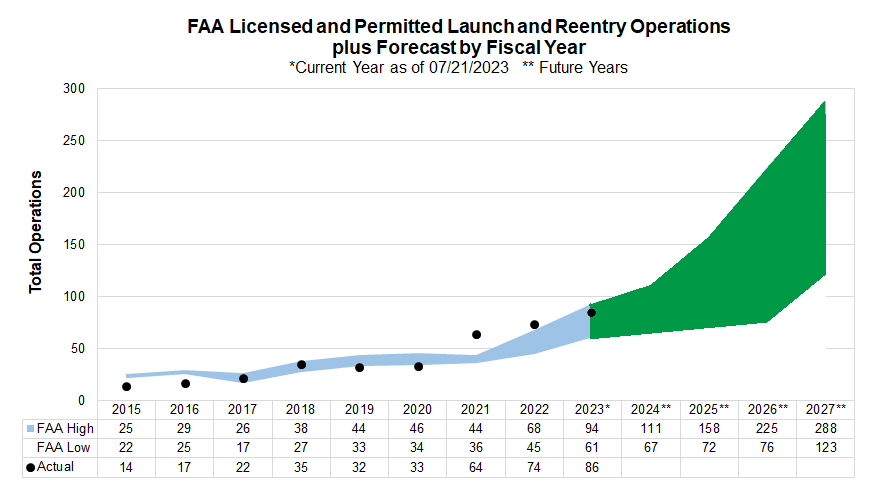Click the '2026**' year column header
Viewport: 892px width, 490px height.
pos(768,410)
